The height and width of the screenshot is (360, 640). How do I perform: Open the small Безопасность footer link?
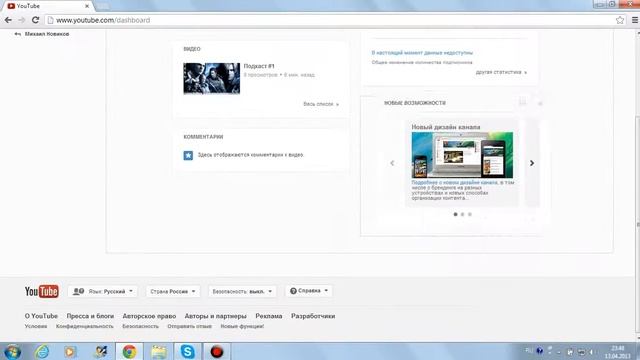point(140,326)
